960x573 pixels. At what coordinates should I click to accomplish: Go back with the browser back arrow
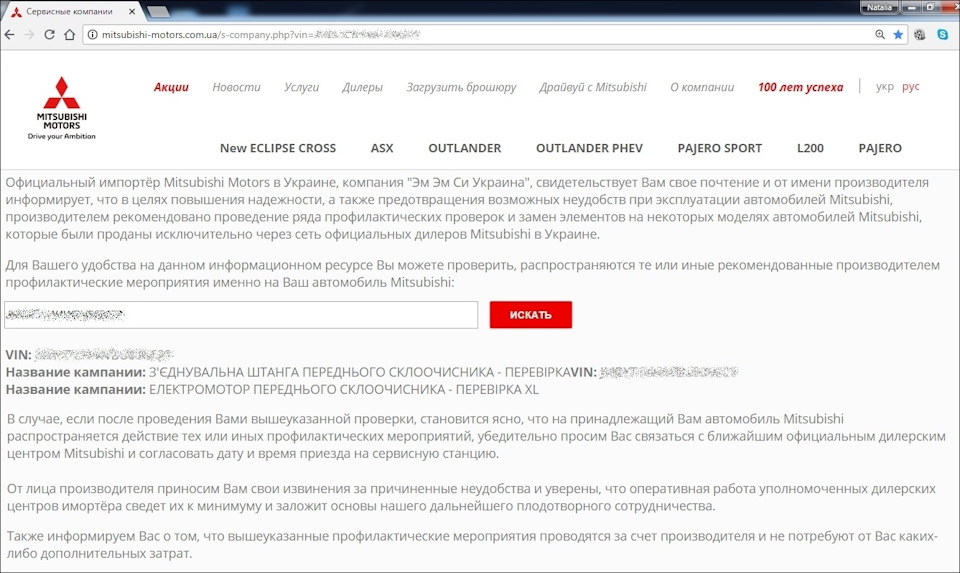9,34
